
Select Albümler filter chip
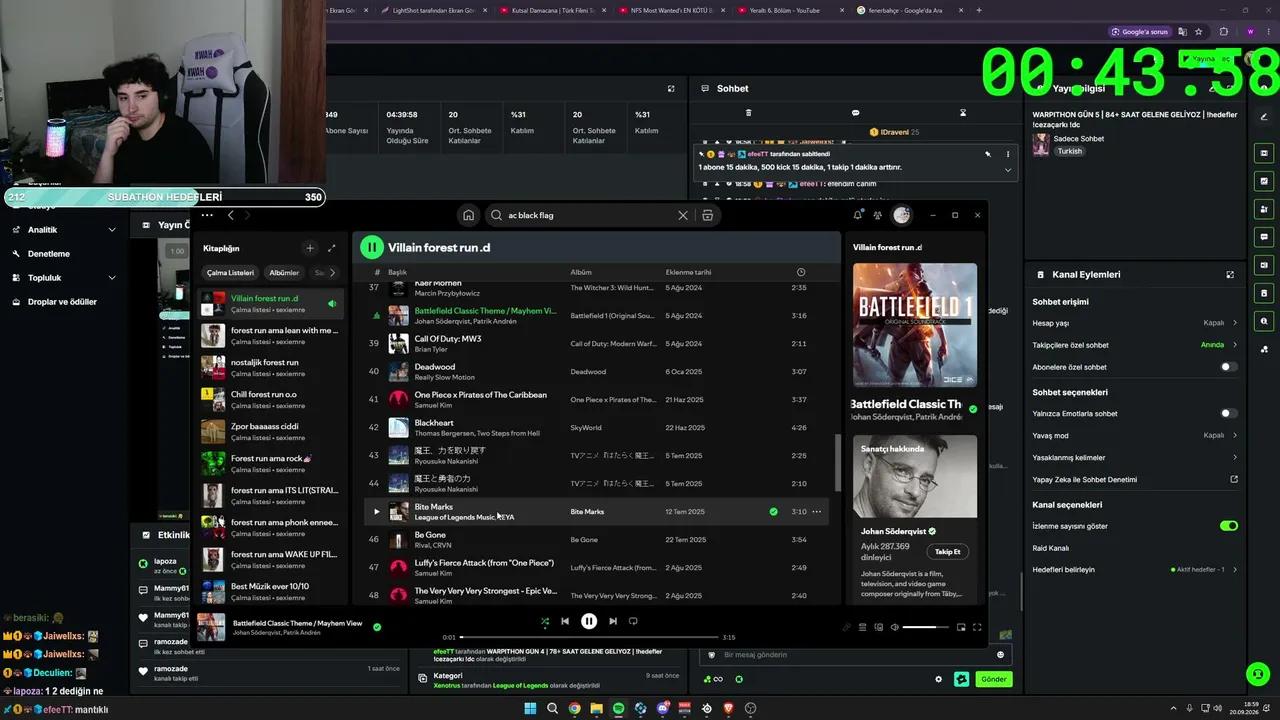(284, 272)
